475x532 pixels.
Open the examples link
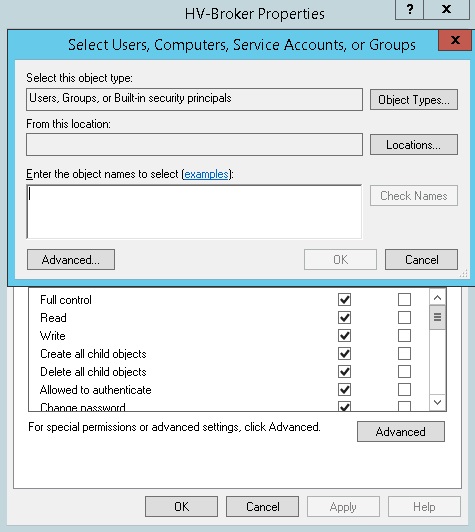click(x=206, y=174)
